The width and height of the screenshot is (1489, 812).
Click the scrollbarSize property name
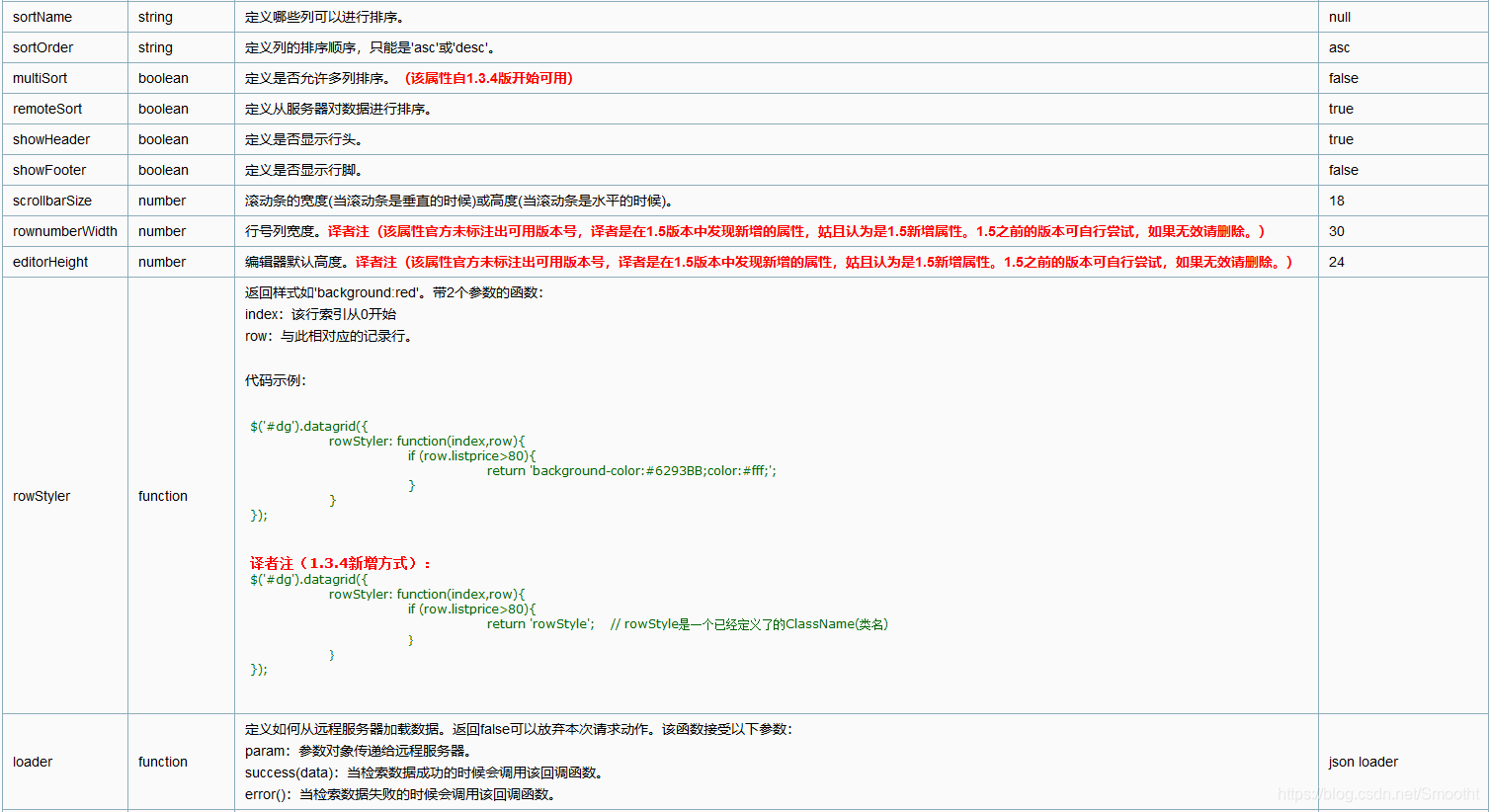click(x=52, y=201)
